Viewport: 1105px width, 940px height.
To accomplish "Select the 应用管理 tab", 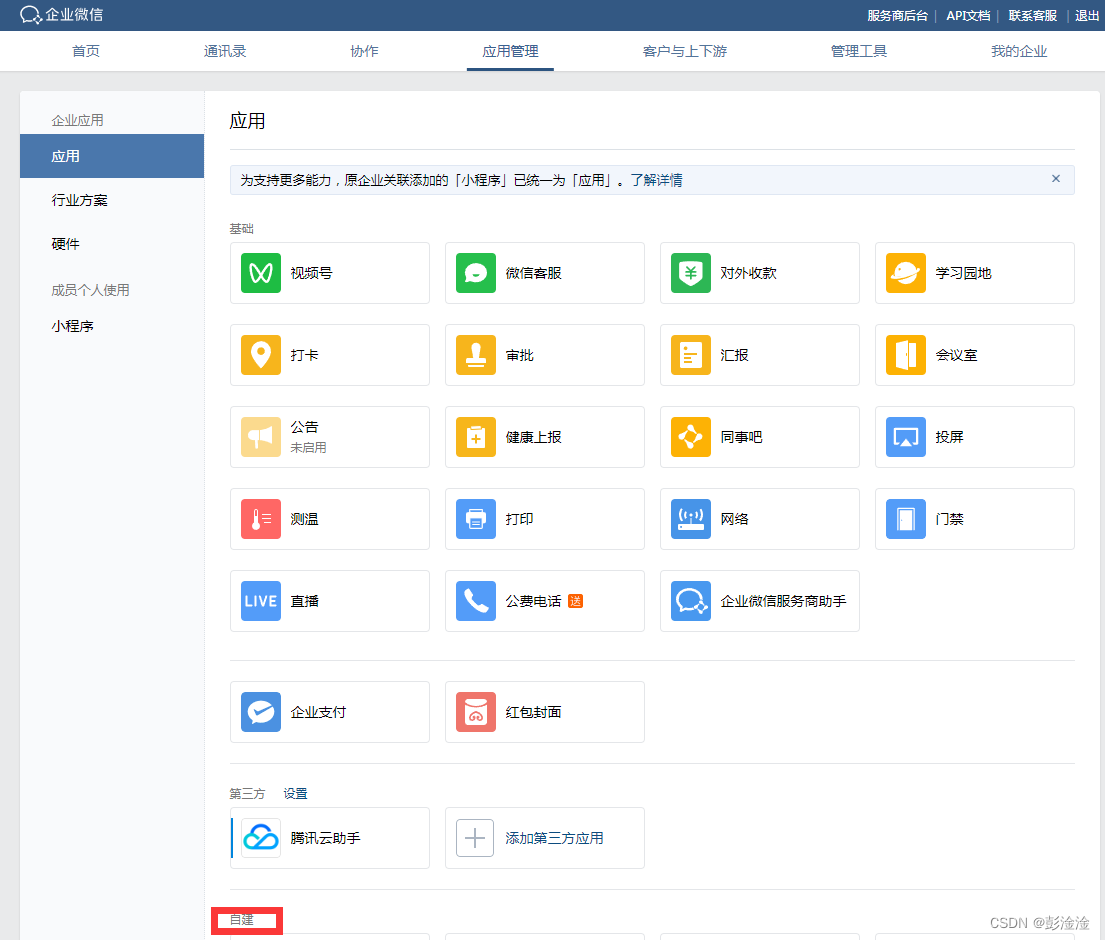I will (x=510, y=51).
